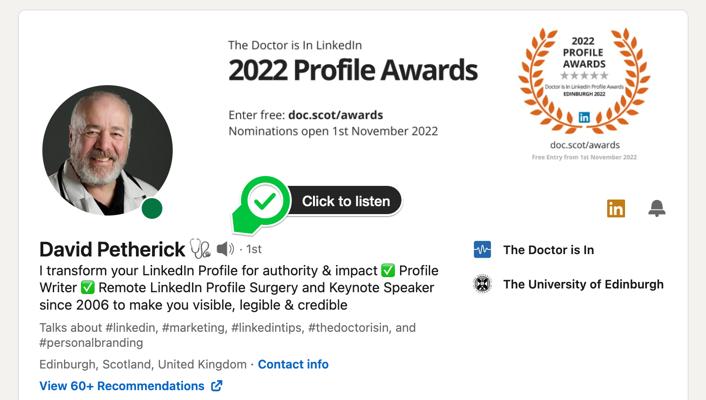The width and height of the screenshot is (706, 400).
Task: Play the name pronunciation speaker icon
Action: [225, 249]
